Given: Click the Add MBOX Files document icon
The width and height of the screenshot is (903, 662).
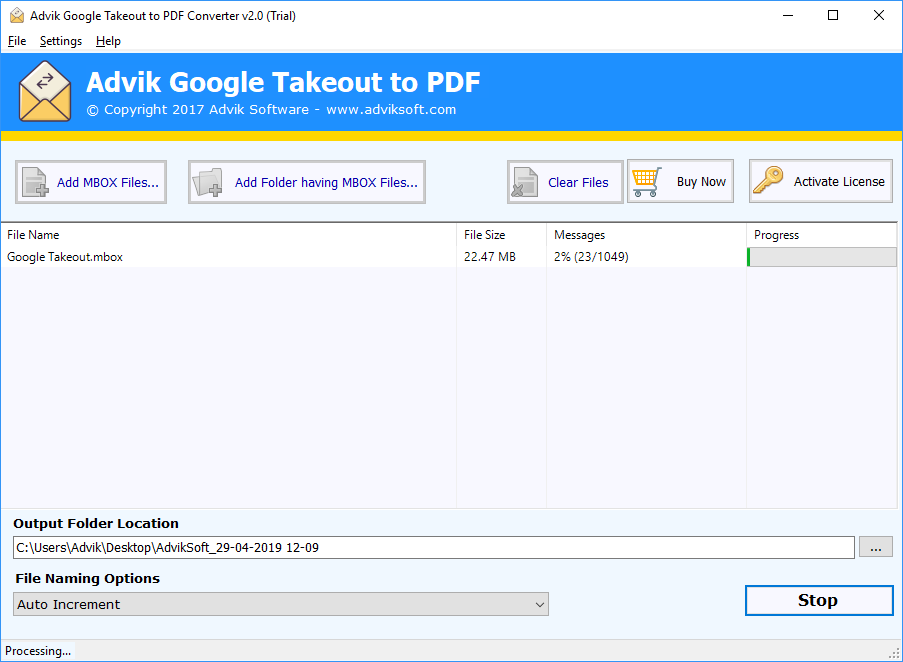Looking at the screenshot, I should [35, 182].
